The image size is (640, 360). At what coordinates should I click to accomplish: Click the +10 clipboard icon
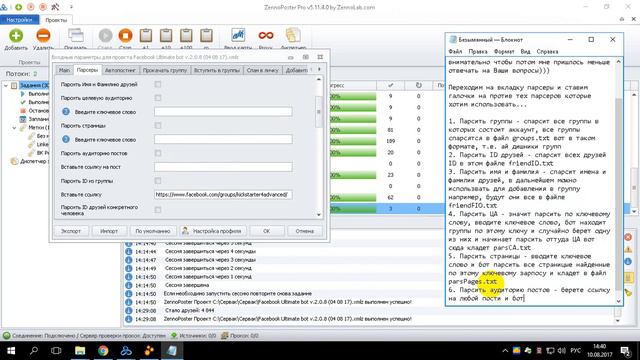tap(166, 36)
